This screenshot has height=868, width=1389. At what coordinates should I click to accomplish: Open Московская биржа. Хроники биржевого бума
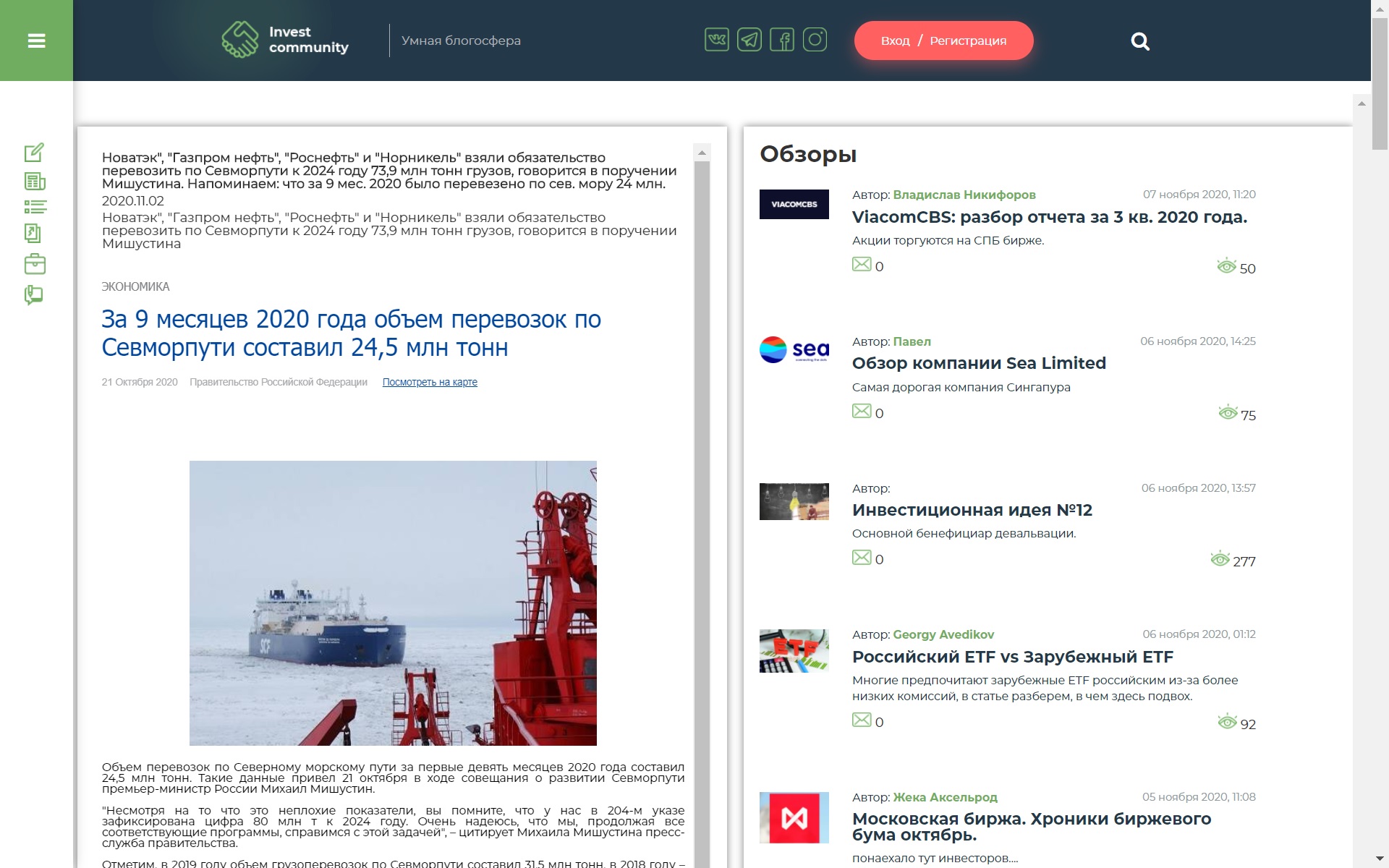[x=1032, y=827]
